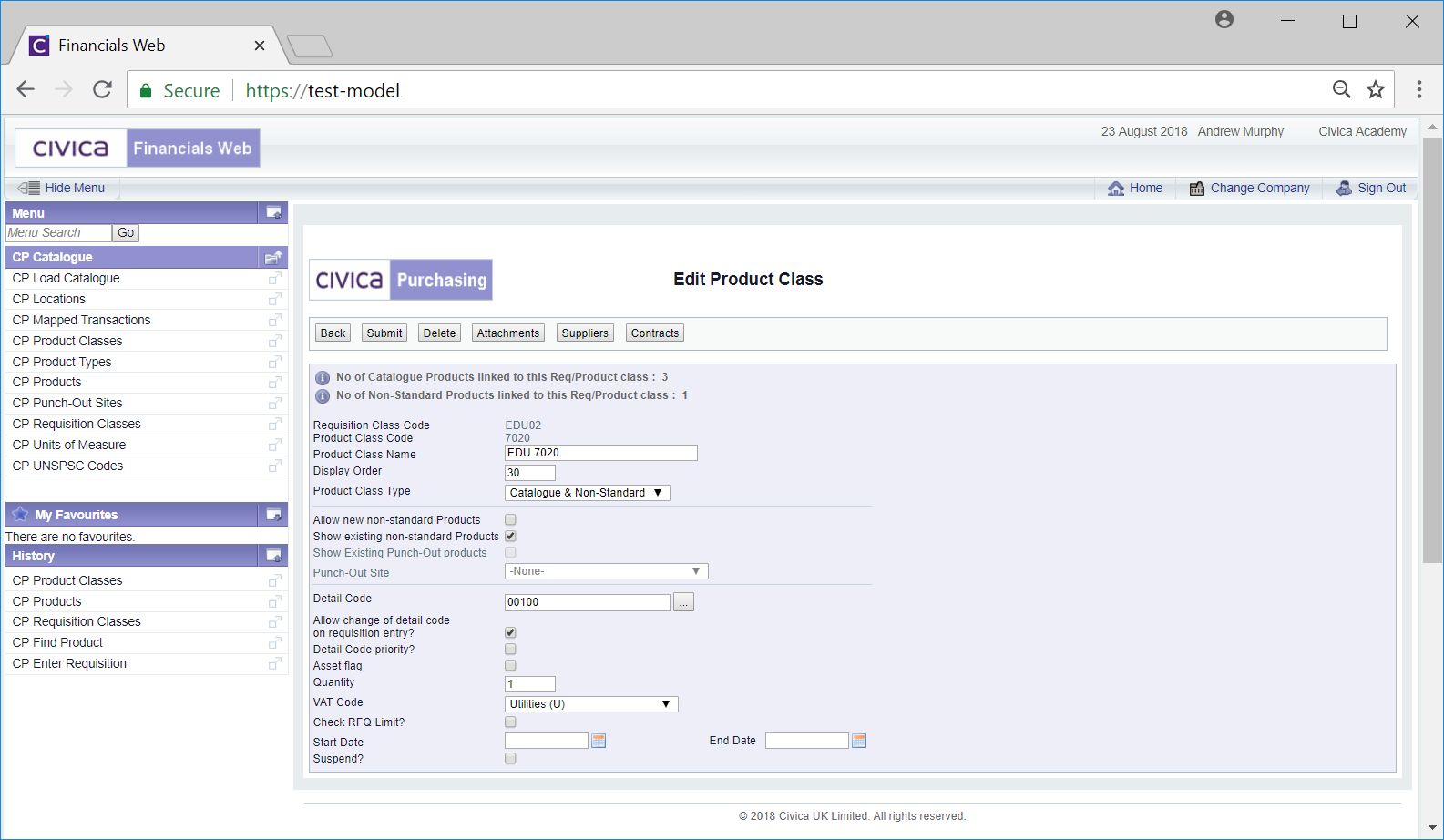Open CP Enter Requisition from History
The height and width of the screenshot is (840, 1444).
click(69, 663)
